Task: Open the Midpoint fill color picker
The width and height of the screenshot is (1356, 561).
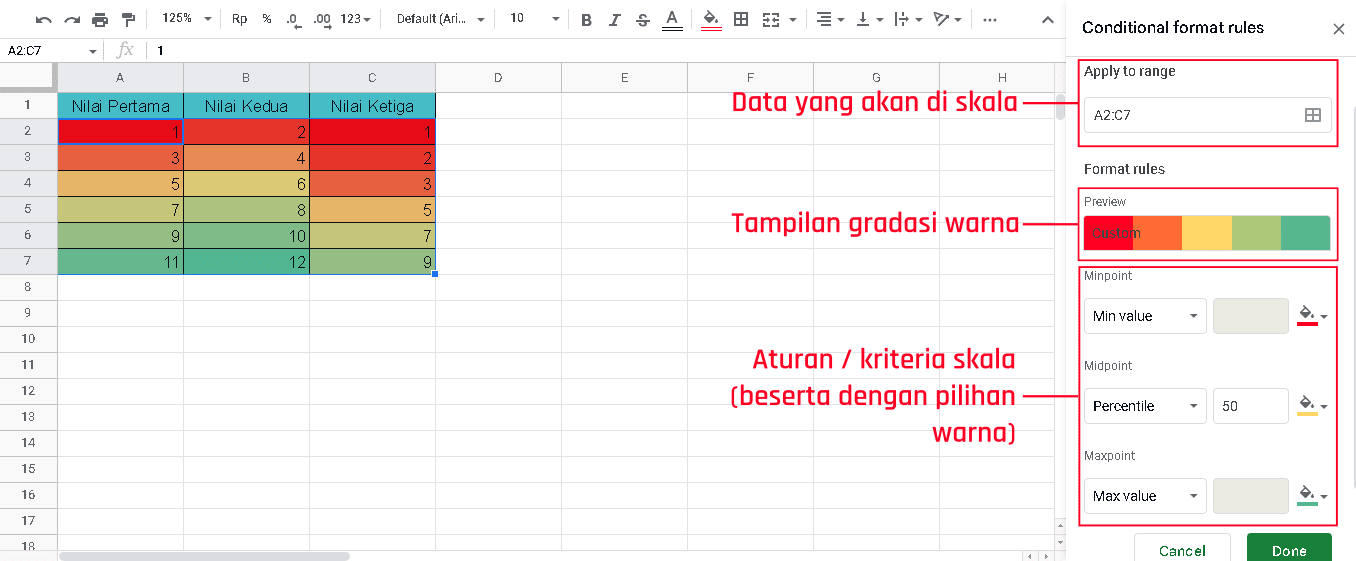Action: pyautogui.click(x=1312, y=406)
